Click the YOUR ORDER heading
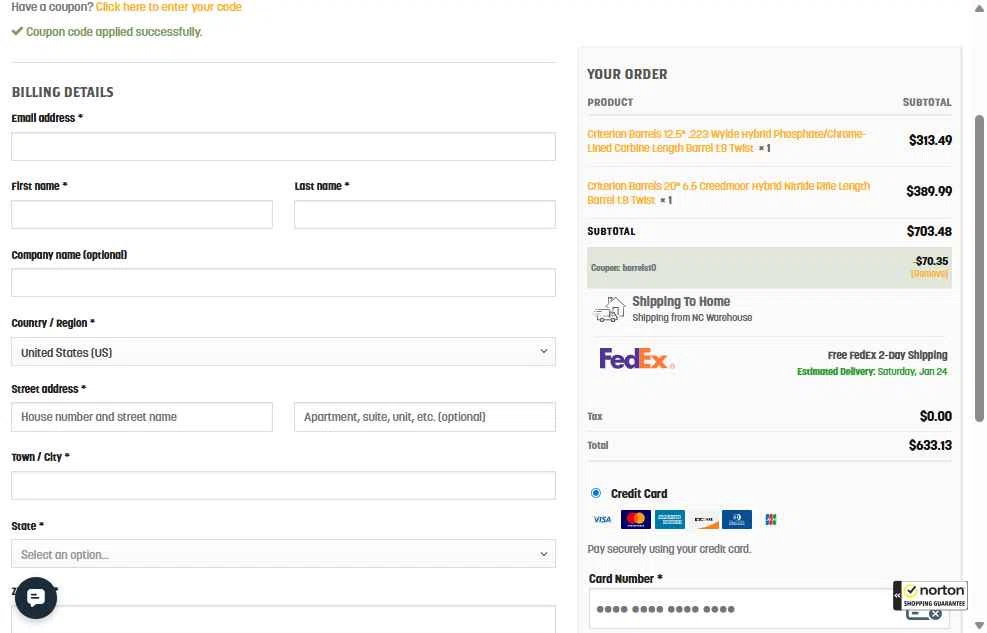987x633 pixels. coord(627,74)
